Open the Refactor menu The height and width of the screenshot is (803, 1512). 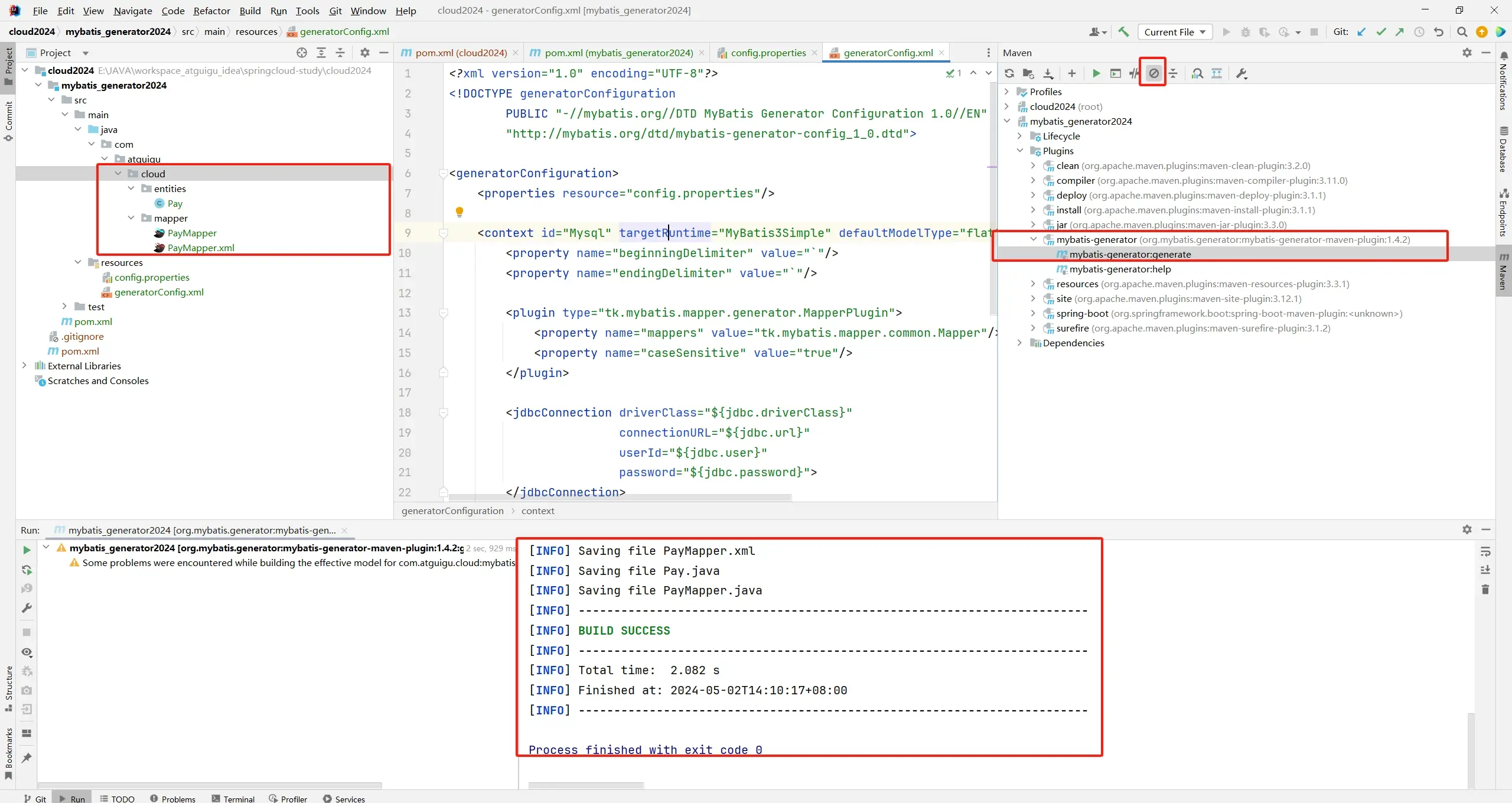211,11
